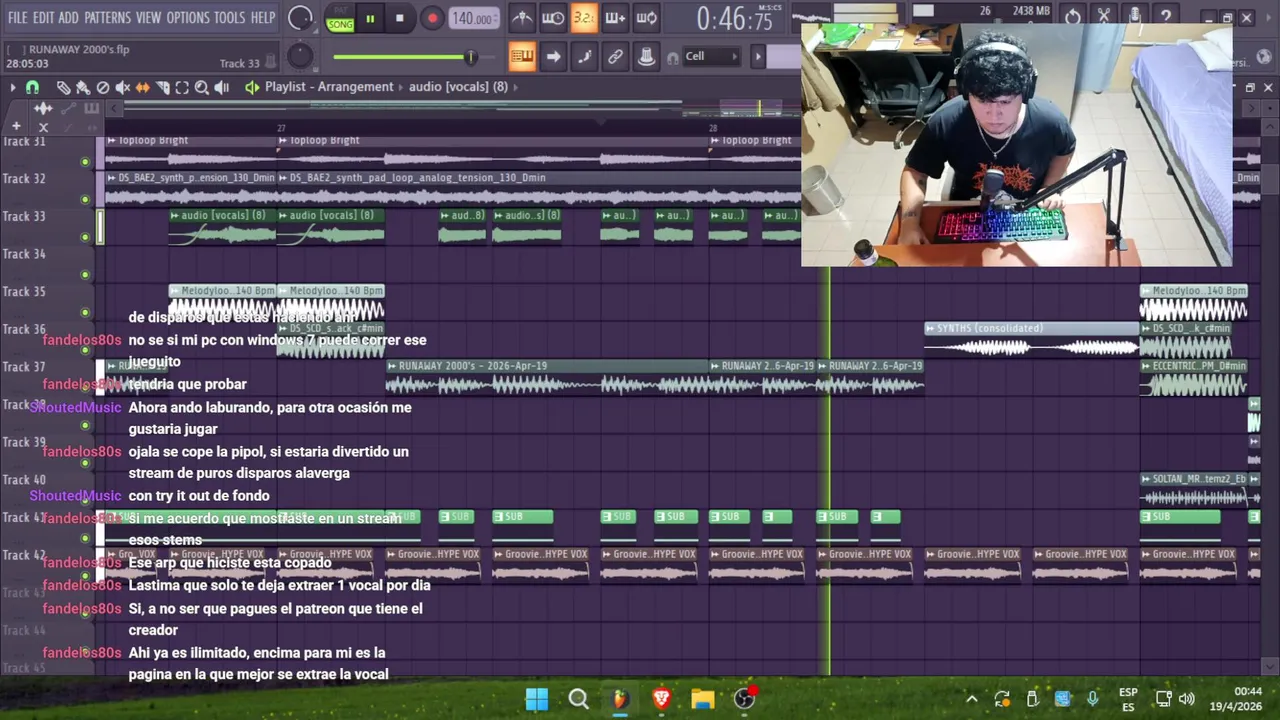The width and height of the screenshot is (1280, 720).
Task: Select the Mute tool
Action: point(123,88)
